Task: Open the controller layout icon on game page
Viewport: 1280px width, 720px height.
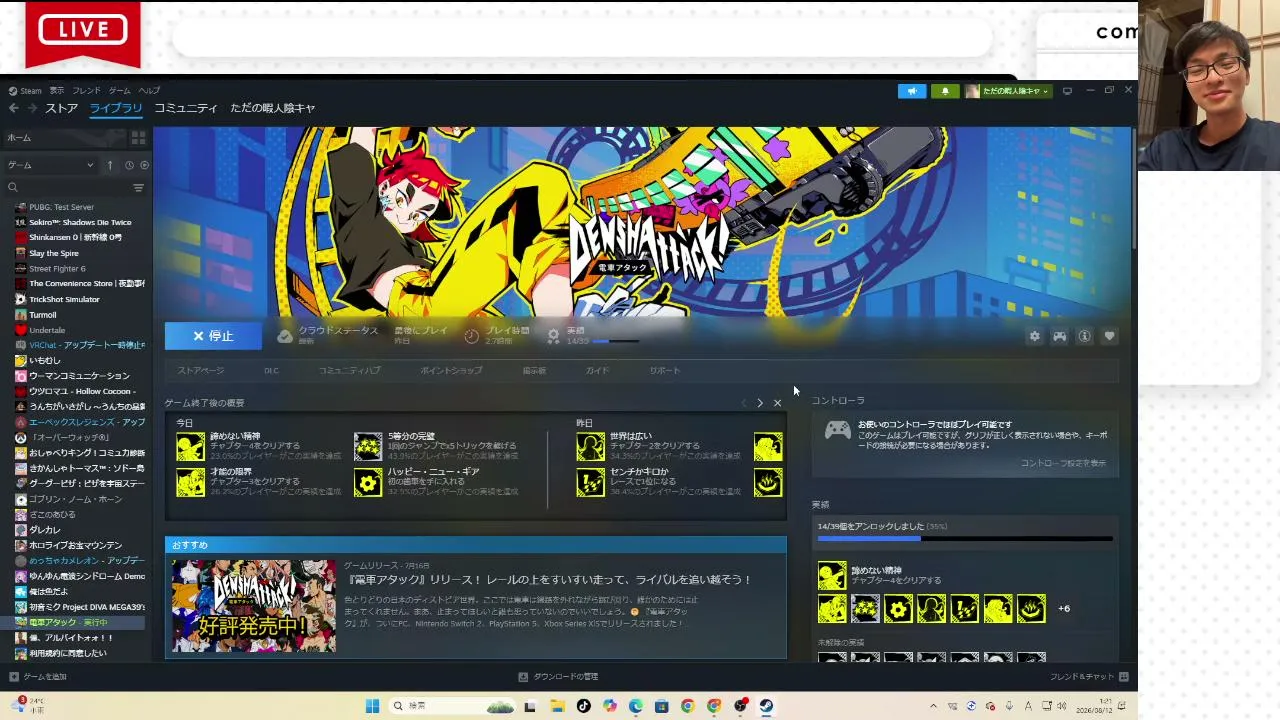Action: [1059, 336]
